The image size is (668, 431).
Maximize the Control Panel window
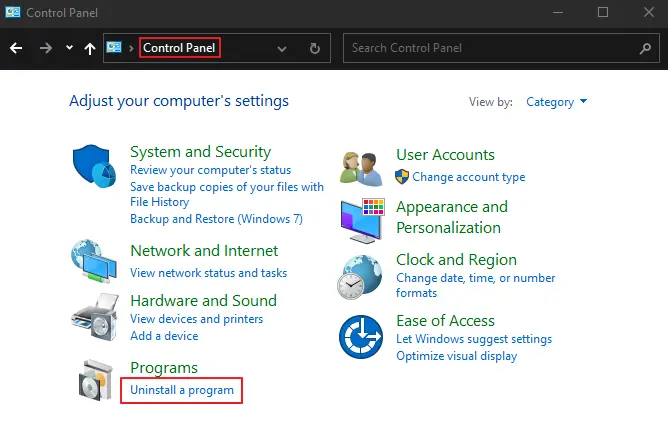(x=603, y=12)
